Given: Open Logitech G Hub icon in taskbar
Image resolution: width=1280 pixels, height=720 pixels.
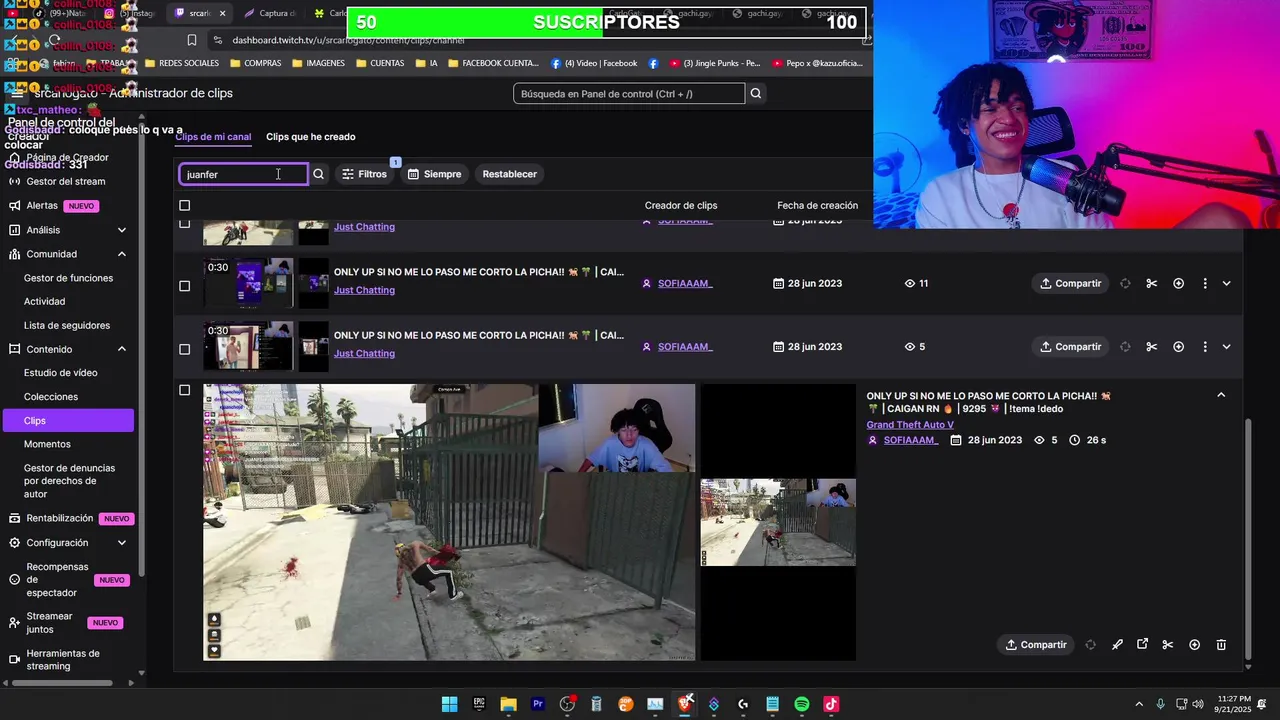Looking at the screenshot, I should [743, 704].
